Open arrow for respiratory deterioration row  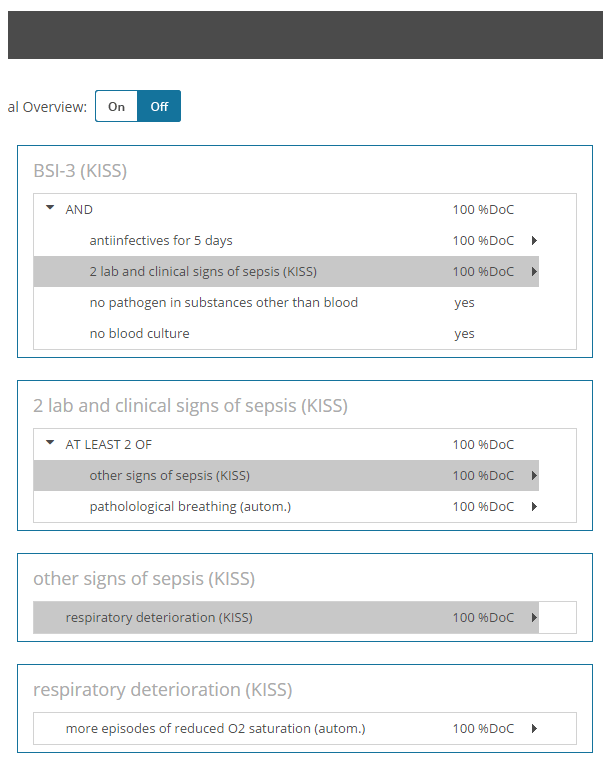click(534, 618)
